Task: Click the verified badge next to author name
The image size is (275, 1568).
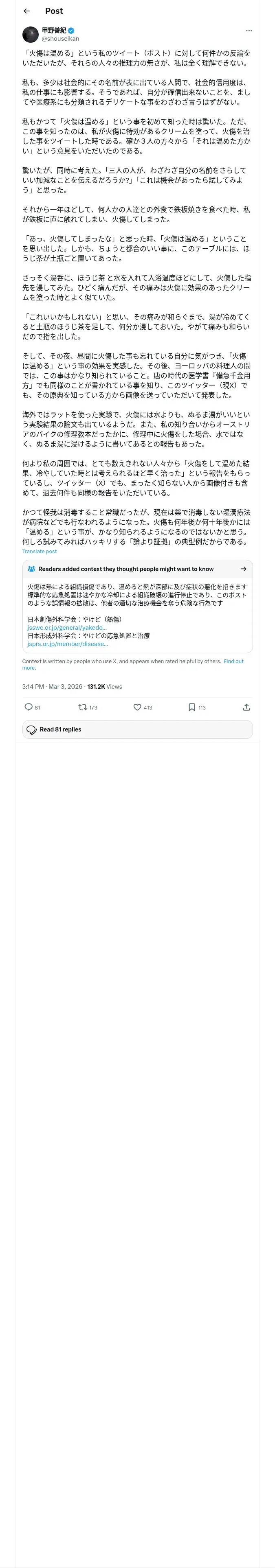Action: click(x=71, y=31)
